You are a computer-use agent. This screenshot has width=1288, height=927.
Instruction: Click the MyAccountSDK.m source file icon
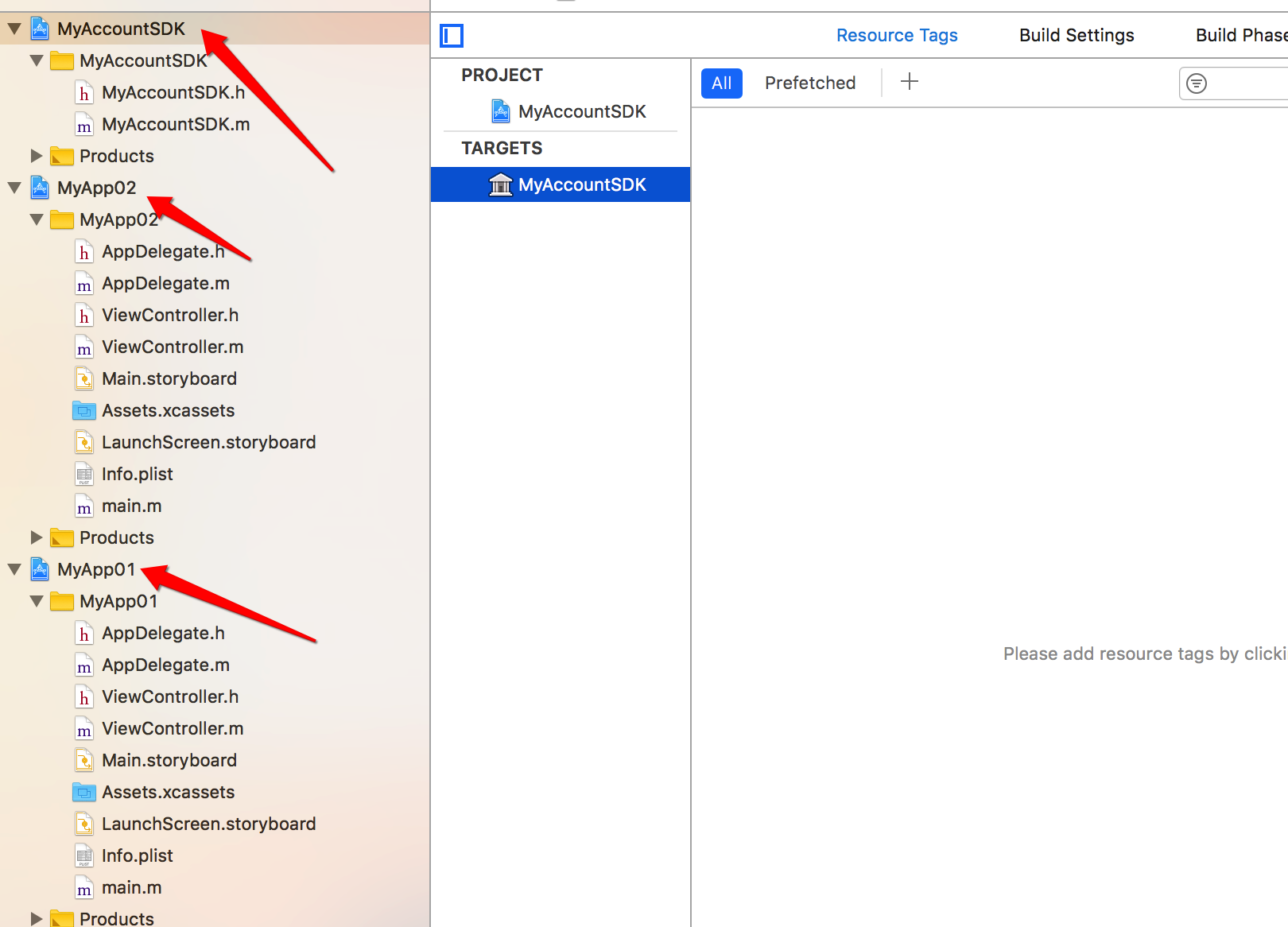tap(84, 125)
